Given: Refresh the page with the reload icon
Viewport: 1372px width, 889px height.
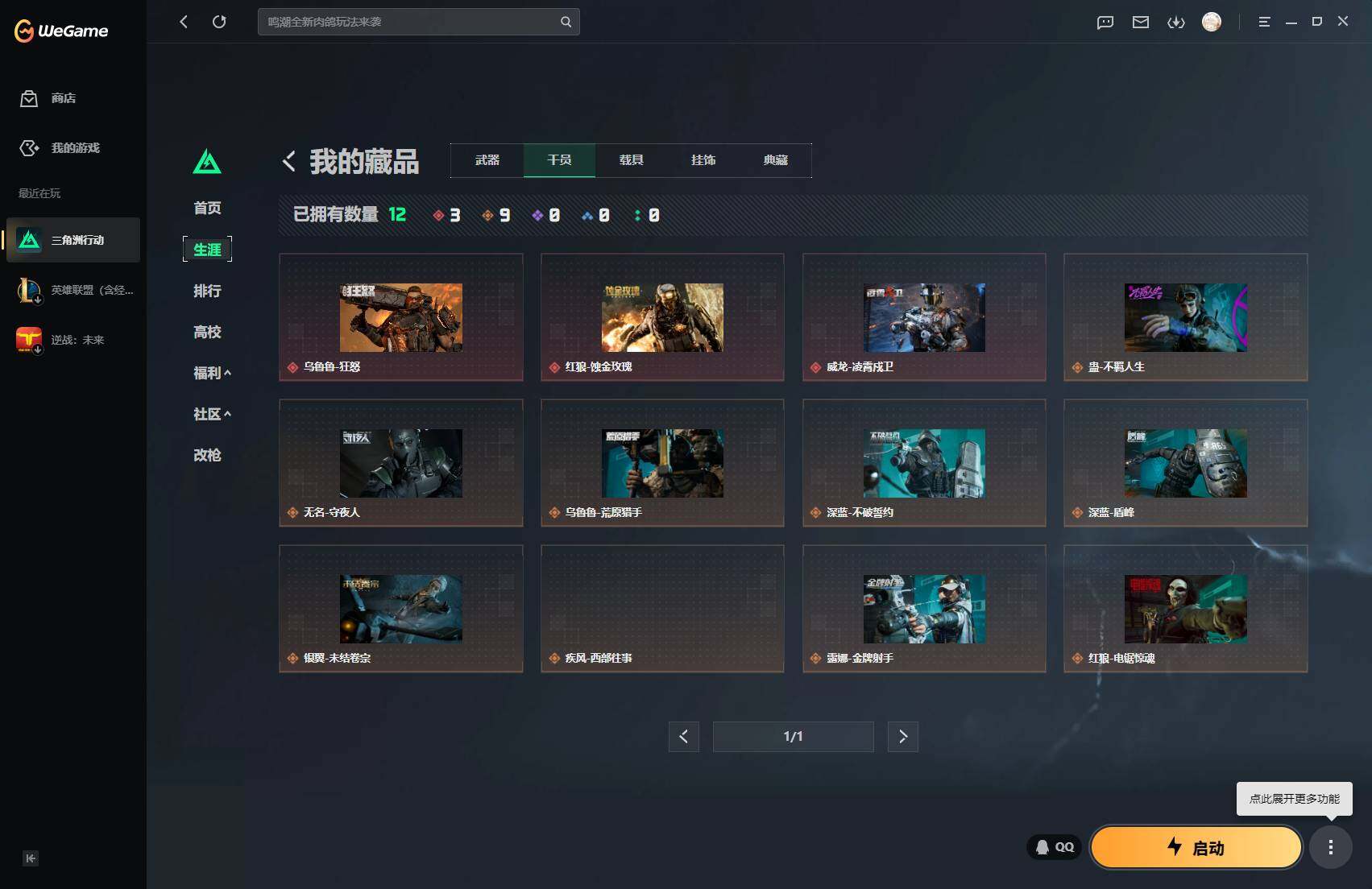Looking at the screenshot, I should coord(219,22).
